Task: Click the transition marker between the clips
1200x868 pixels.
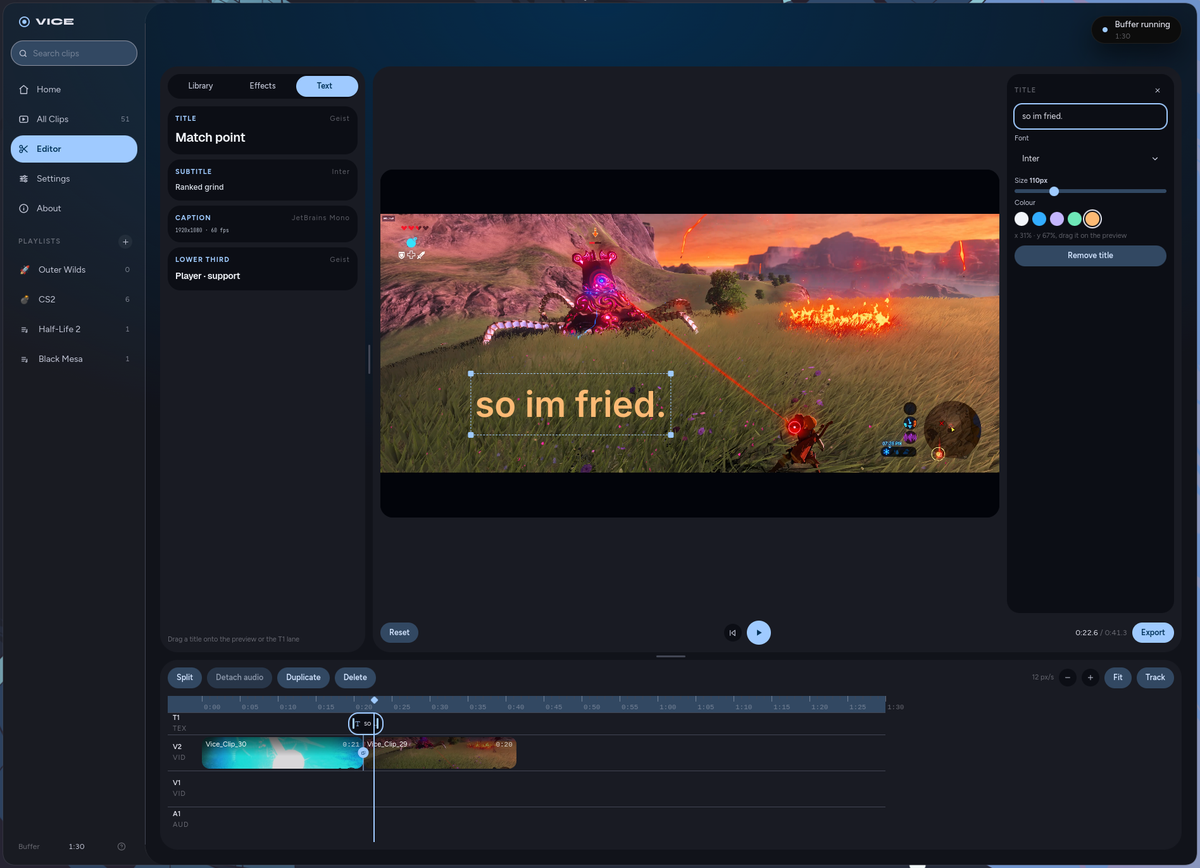Action: pos(363,753)
